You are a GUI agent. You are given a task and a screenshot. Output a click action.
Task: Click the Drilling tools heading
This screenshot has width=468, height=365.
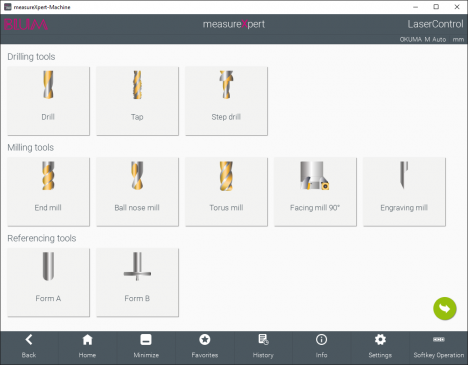(31, 57)
